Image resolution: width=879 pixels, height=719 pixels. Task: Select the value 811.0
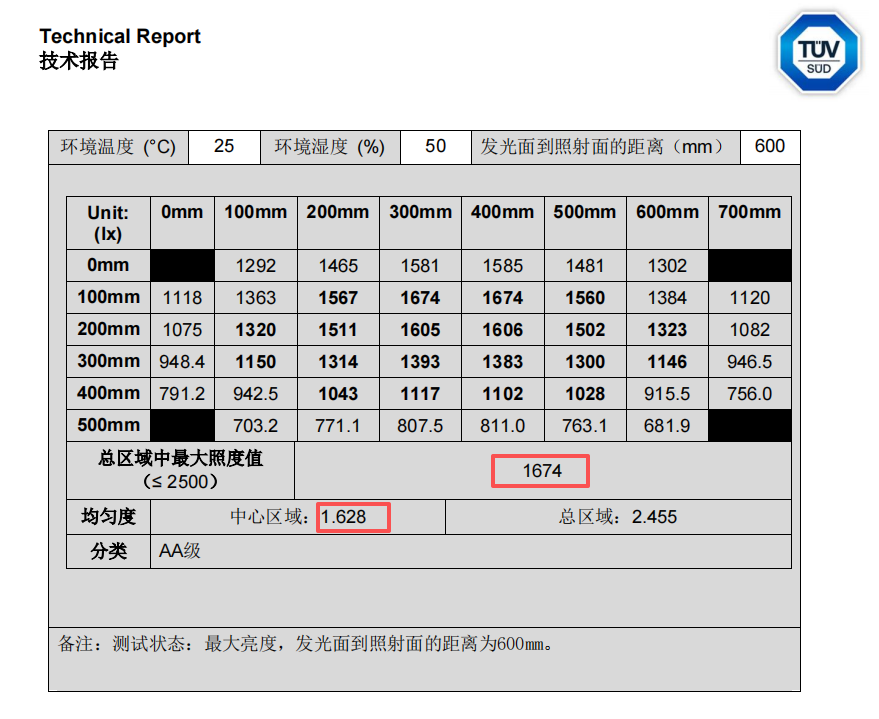[503, 425]
